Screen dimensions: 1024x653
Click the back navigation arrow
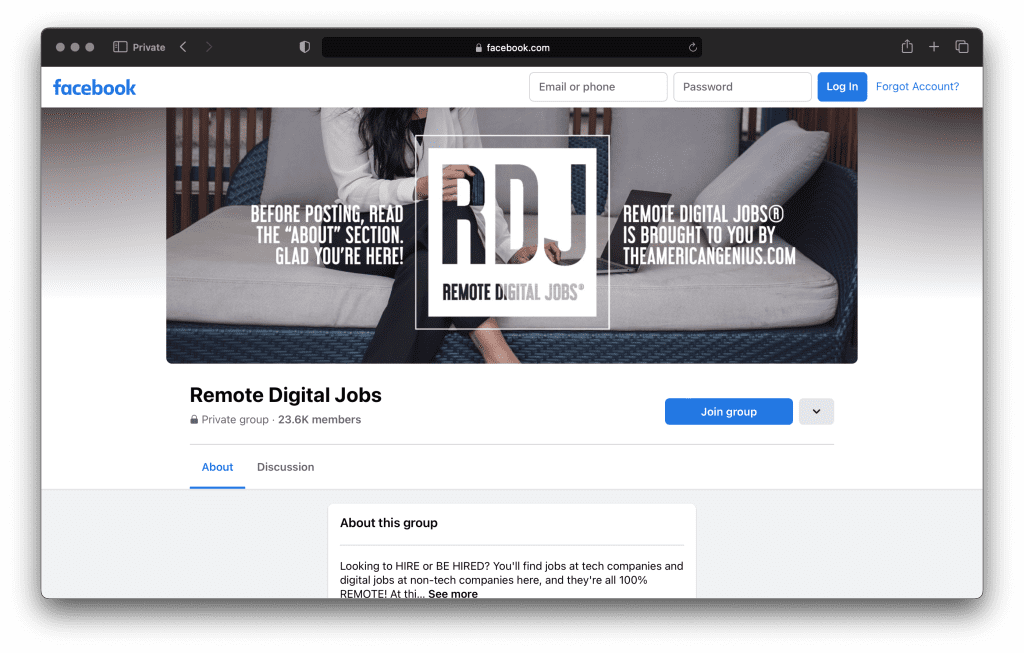(x=182, y=46)
